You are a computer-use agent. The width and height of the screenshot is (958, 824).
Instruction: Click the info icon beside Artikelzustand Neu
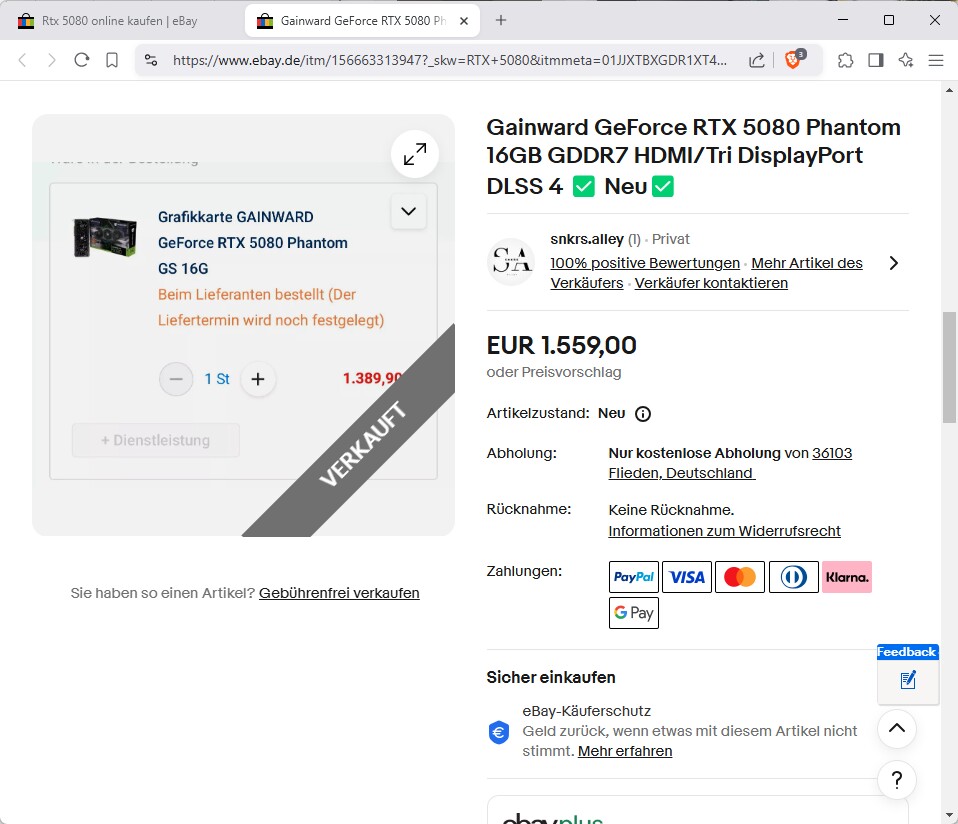click(643, 414)
